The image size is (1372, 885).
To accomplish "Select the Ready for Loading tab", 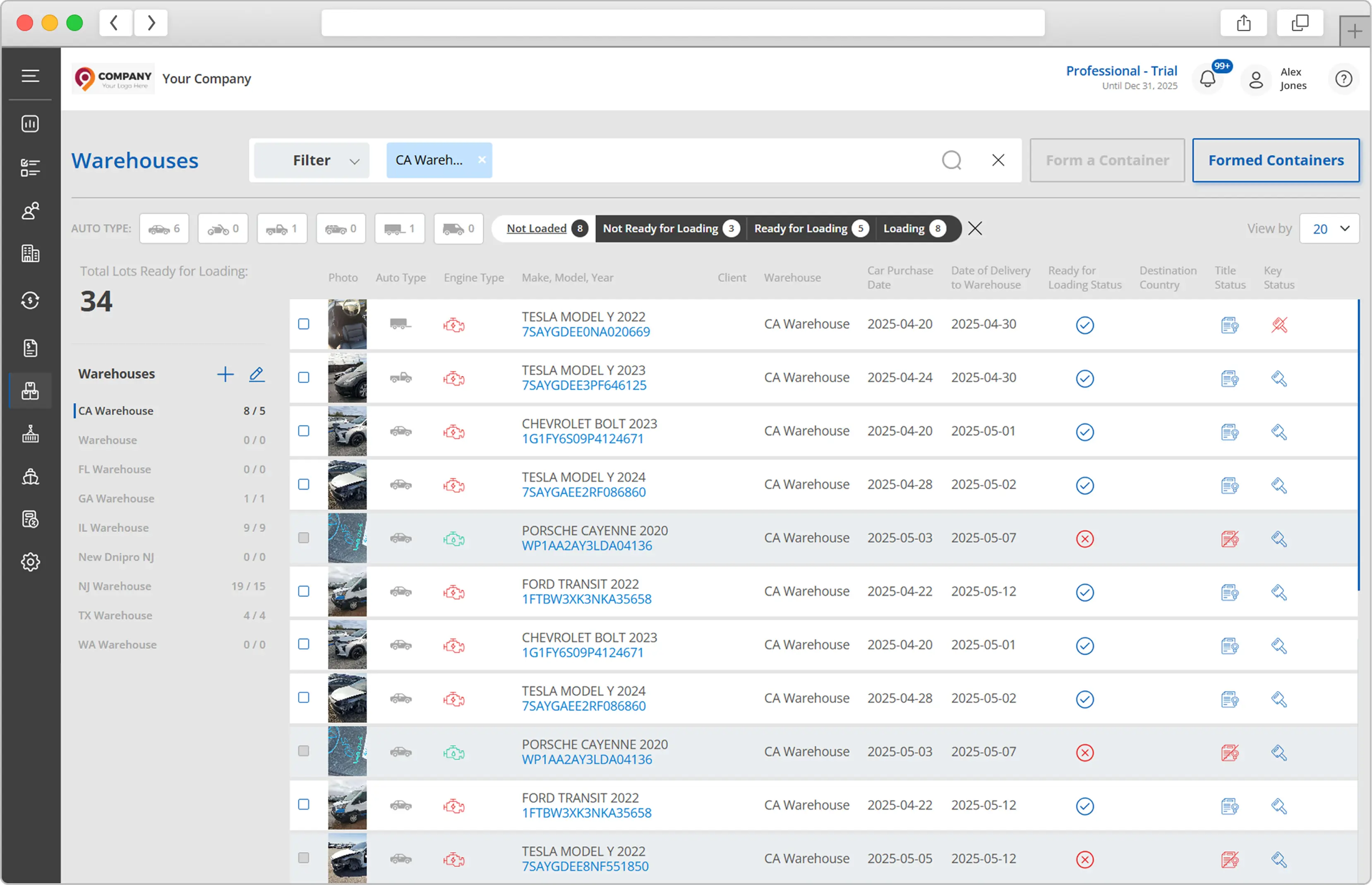I will click(x=811, y=229).
